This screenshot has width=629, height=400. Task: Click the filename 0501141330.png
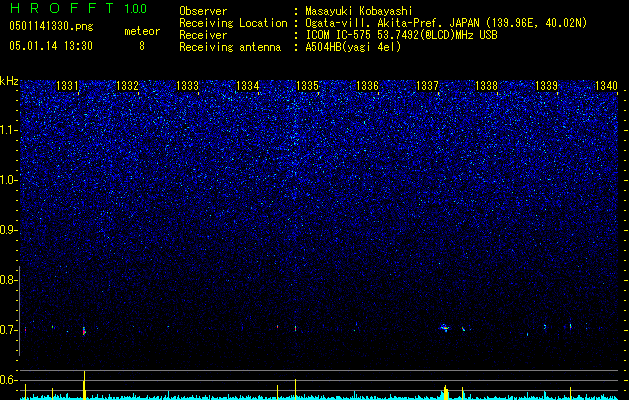pos(51,26)
